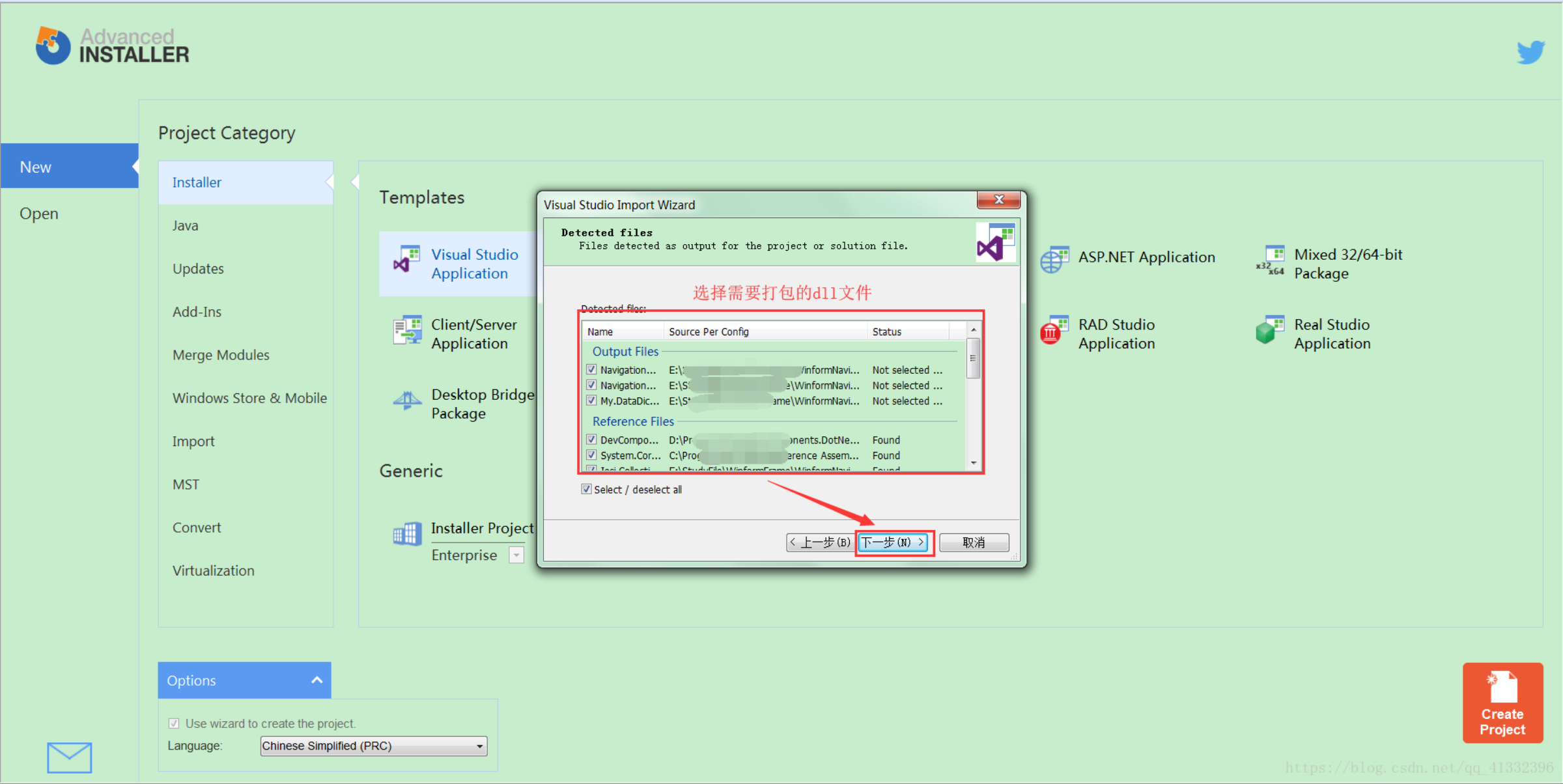Uncheck the DevCompo reference file checkbox
Image resolution: width=1563 pixels, height=784 pixels.
coord(591,440)
